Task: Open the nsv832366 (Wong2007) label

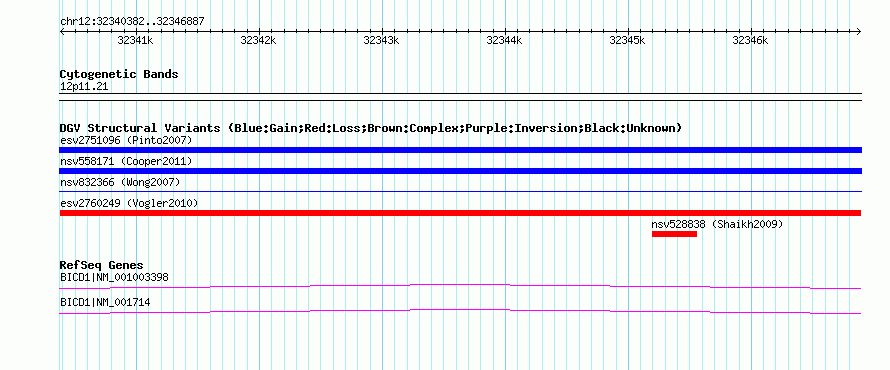Action: coord(120,182)
